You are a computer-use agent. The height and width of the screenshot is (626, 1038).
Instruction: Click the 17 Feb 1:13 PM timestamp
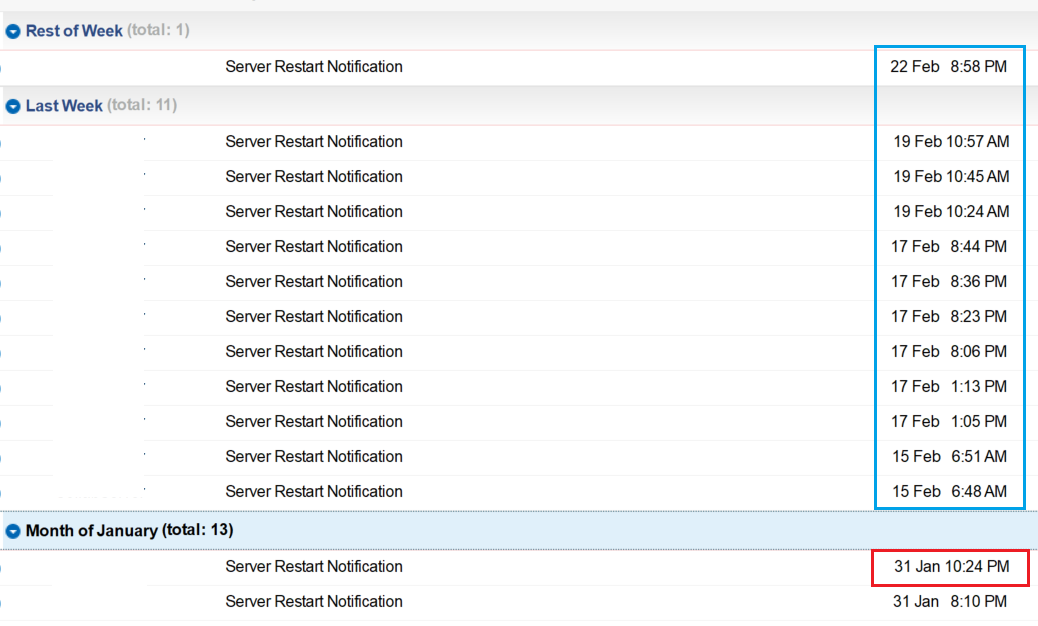[949, 387]
